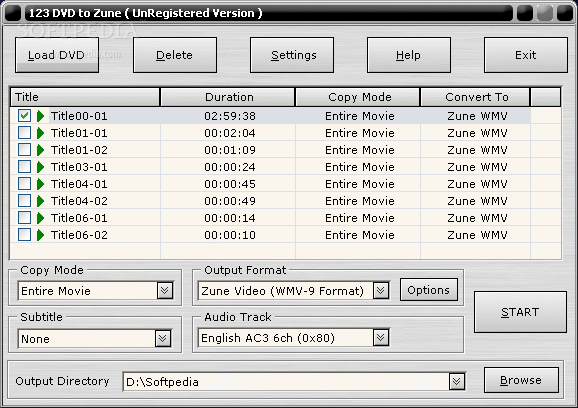Screen dimensions: 578x408
Task: Open the Settings dialog
Action: [292, 55]
